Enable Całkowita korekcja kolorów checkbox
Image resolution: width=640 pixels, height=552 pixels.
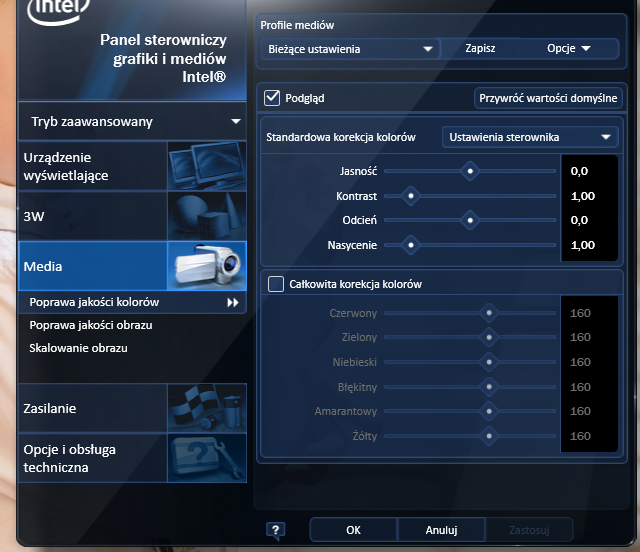click(276, 284)
